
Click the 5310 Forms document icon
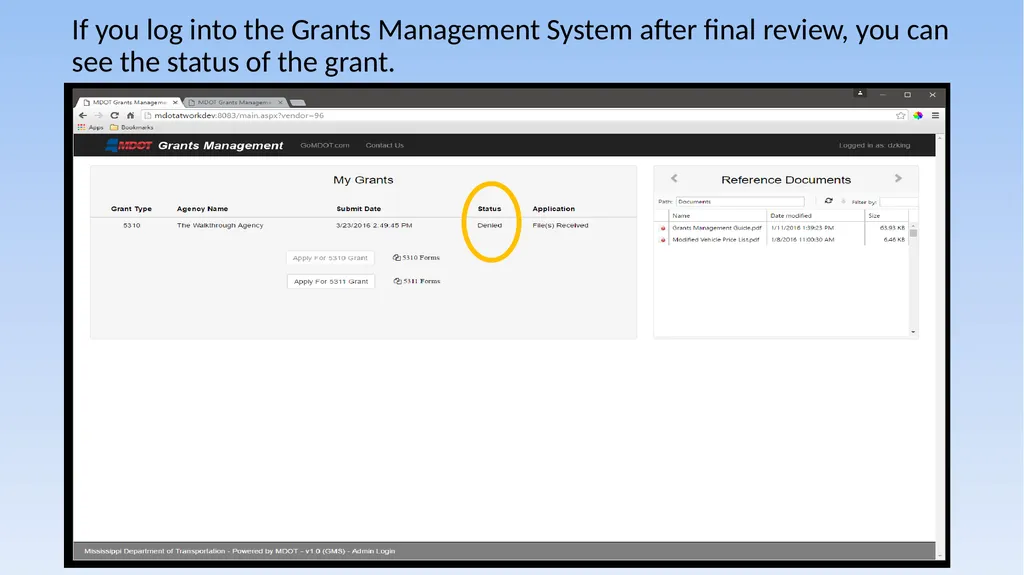[396, 257]
